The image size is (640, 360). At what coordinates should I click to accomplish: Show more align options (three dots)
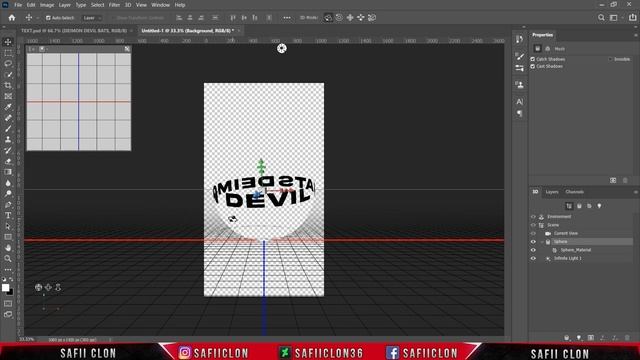[287, 18]
